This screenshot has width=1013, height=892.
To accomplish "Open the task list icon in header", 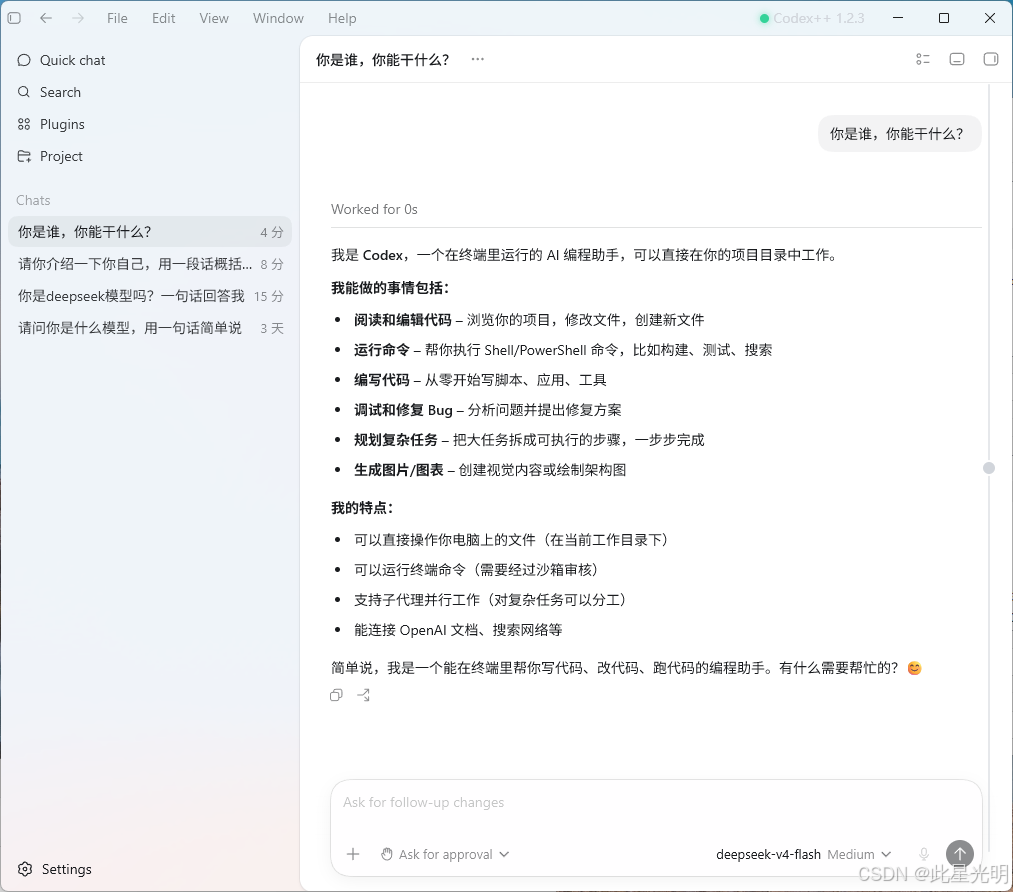I will [923, 59].
